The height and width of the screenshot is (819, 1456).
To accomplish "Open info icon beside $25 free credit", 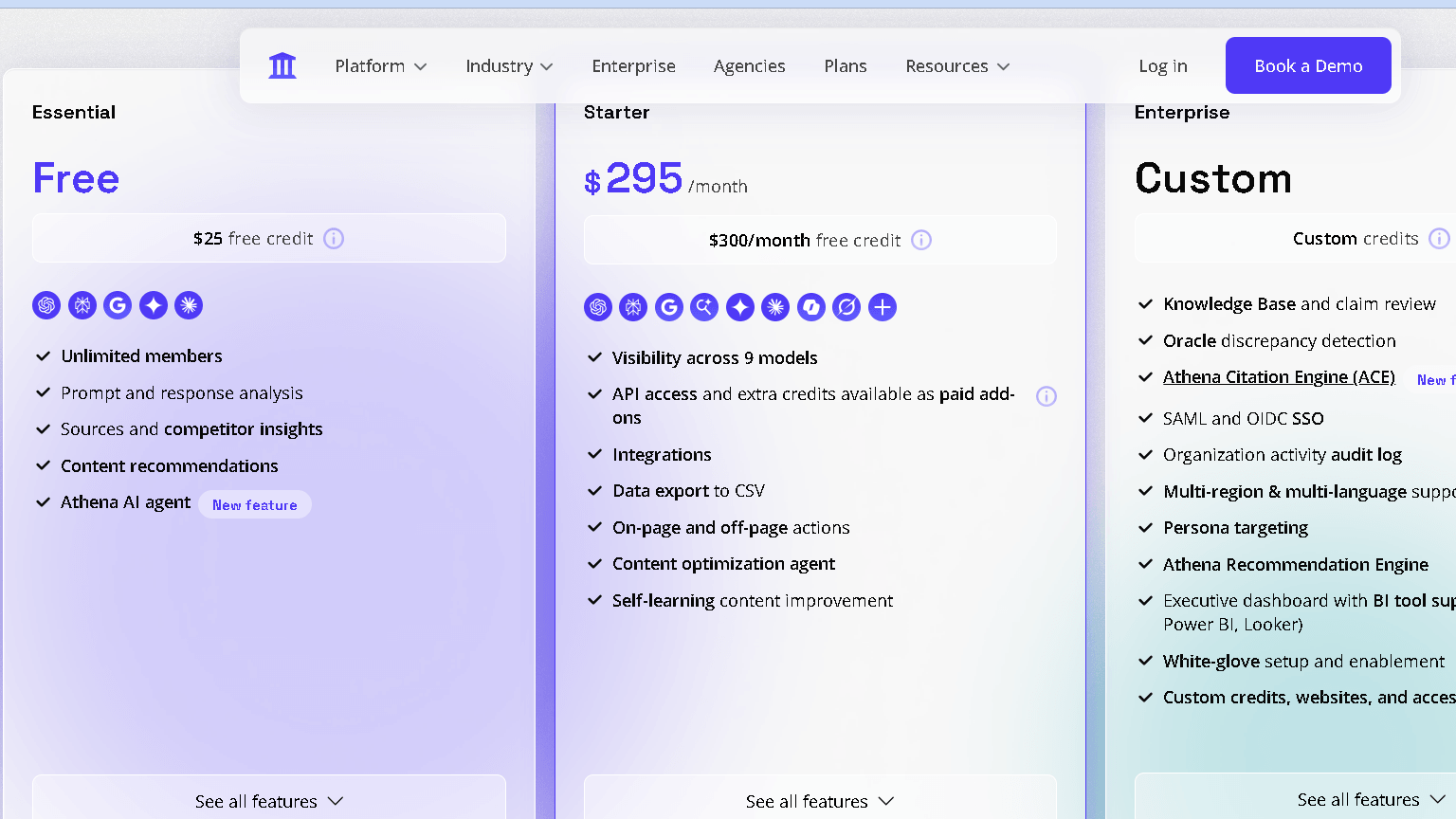I will [334, 239].
